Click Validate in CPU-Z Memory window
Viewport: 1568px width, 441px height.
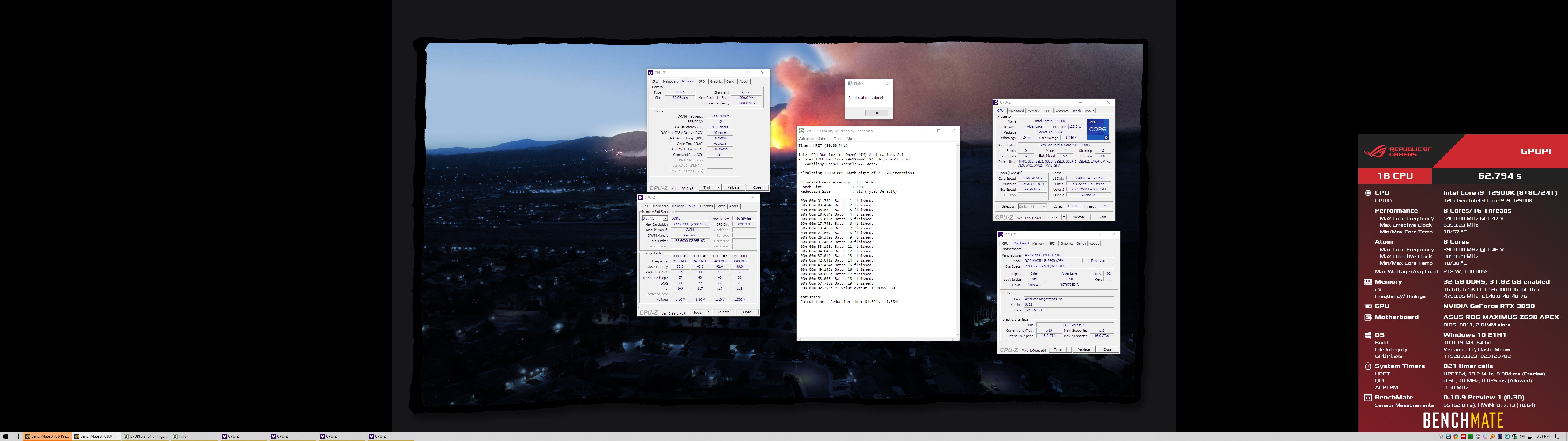tap(733, 188)
